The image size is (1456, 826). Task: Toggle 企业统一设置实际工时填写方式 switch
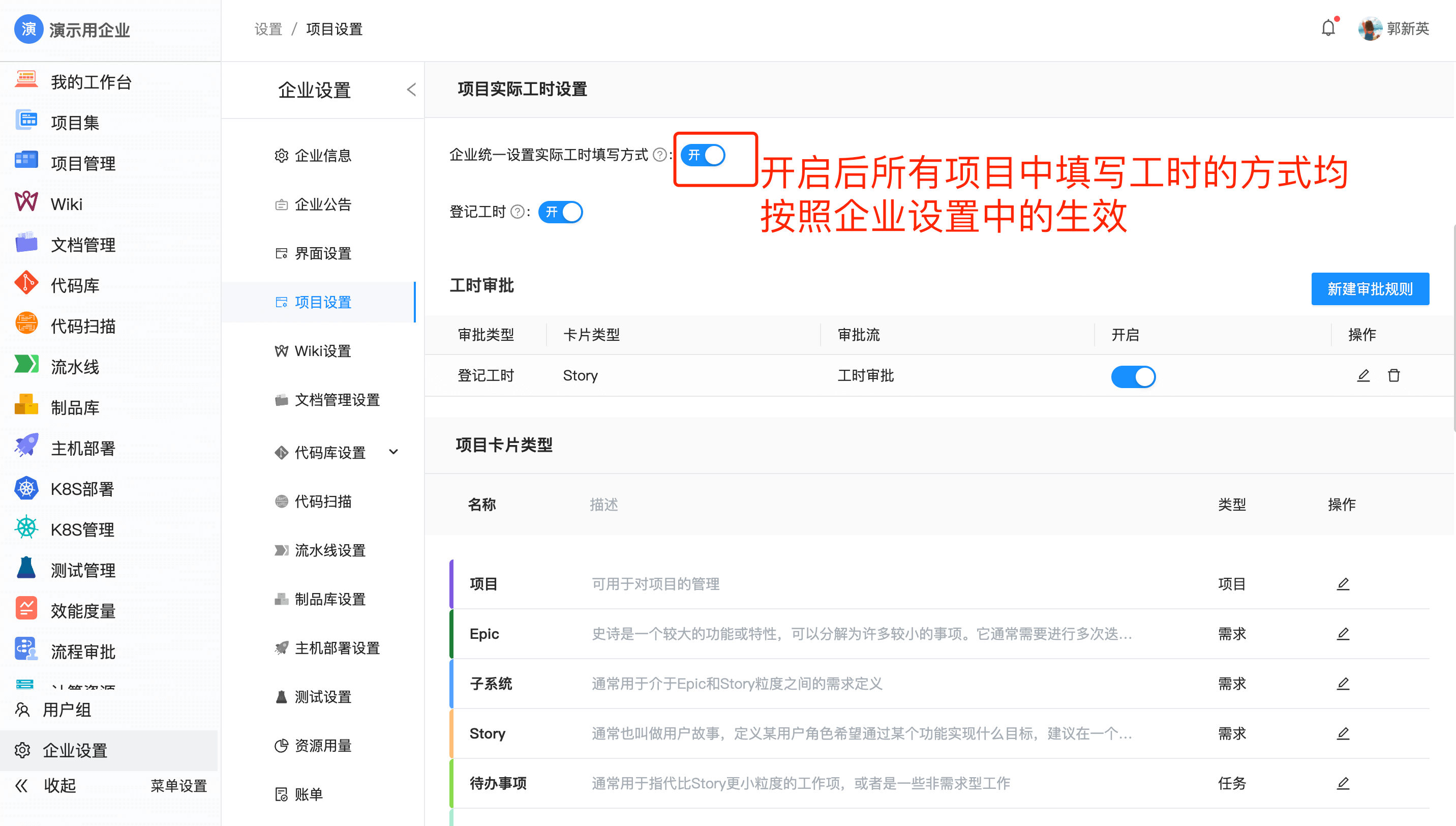pyautogui.click(x=703, y=156)
